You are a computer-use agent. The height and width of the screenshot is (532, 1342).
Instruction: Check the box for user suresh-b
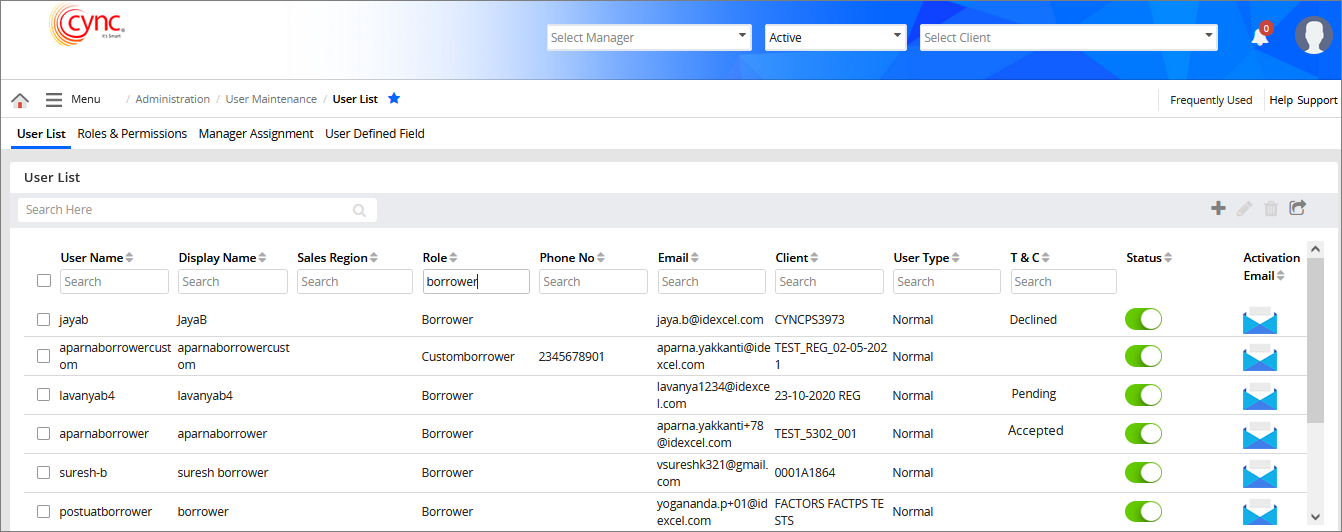point(43,472)
